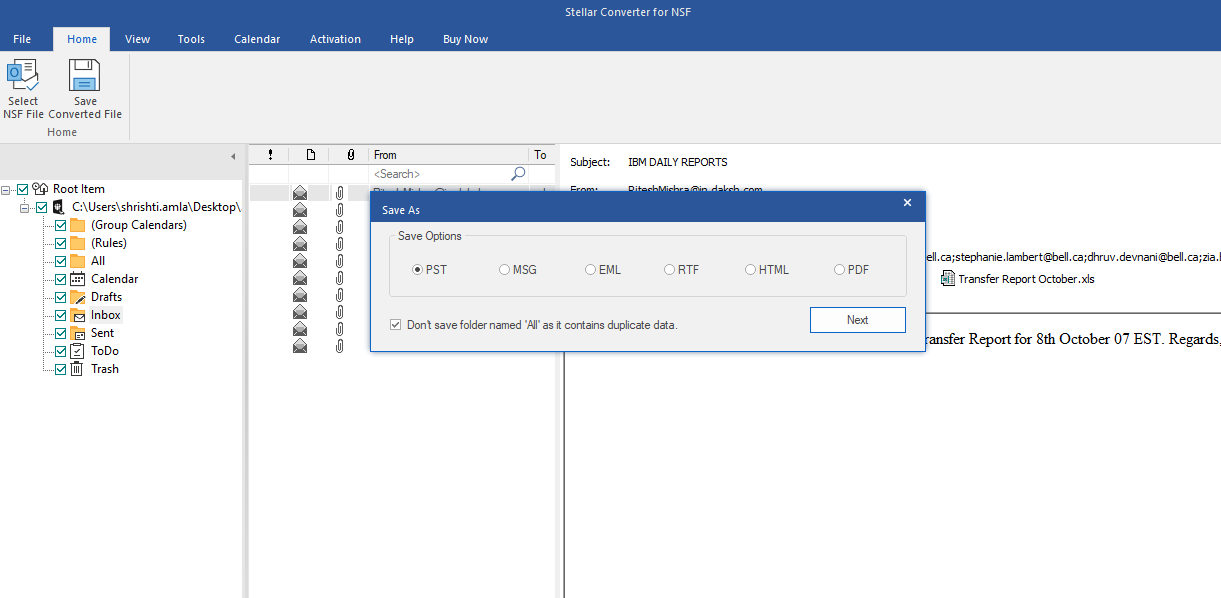
Task: Toggle the Trash folder checkbox
Action: [x=60, y=369]
